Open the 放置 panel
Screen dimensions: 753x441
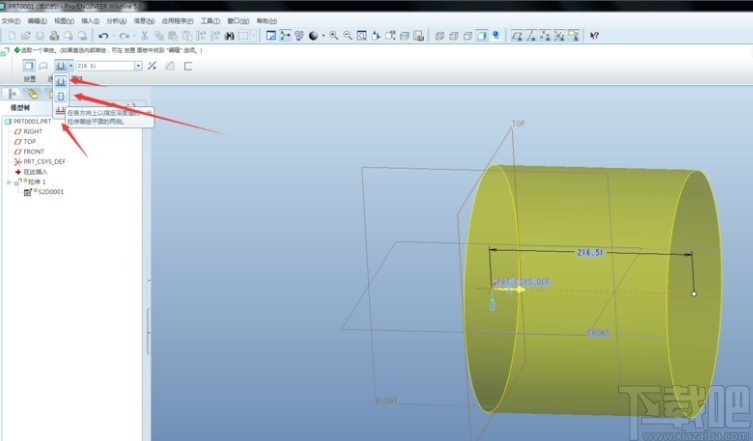(x=30, y=79)
